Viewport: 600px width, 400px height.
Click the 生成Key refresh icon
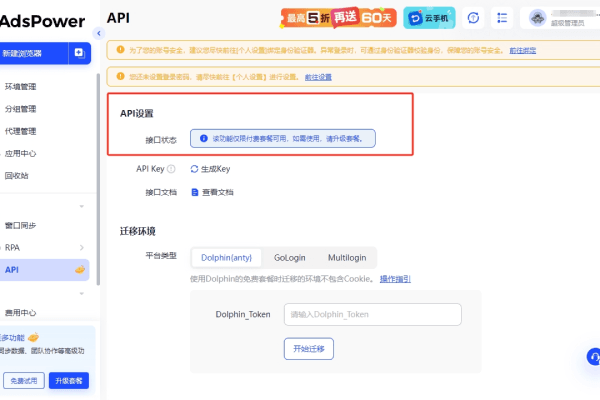194,169
